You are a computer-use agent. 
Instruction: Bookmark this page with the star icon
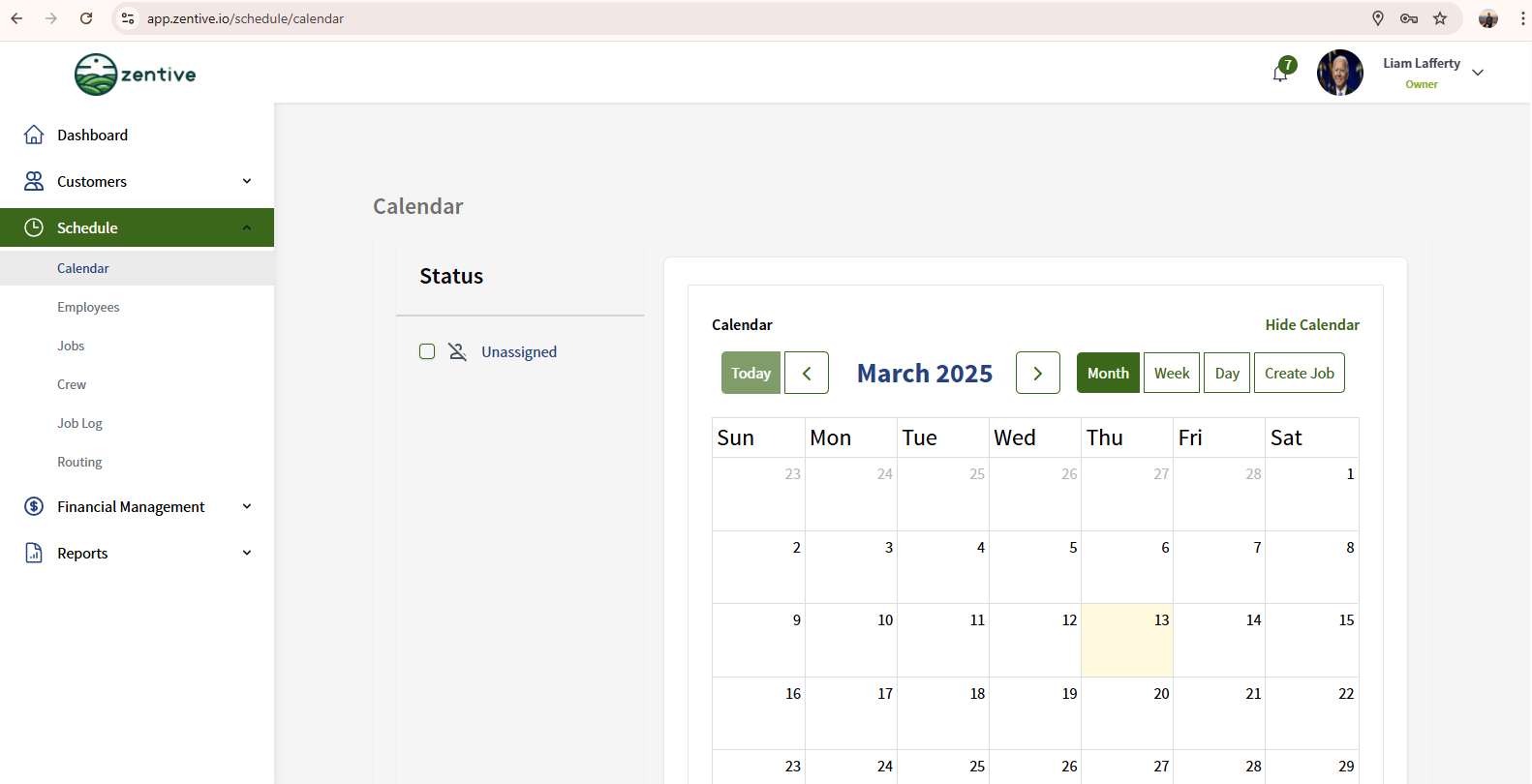1440,18
